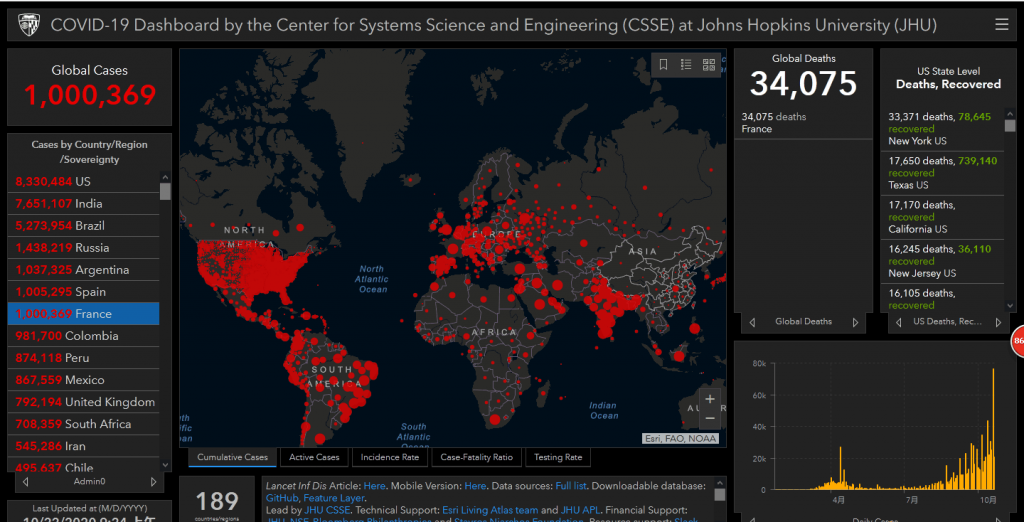The height and width of the screenshot is (522, 1024).
Task: Show the map legend list icon
Action: pyautogui.click(x=686, y=65)
